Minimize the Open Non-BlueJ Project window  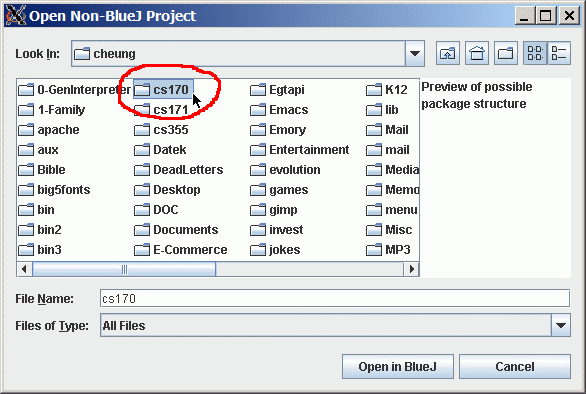524,16
